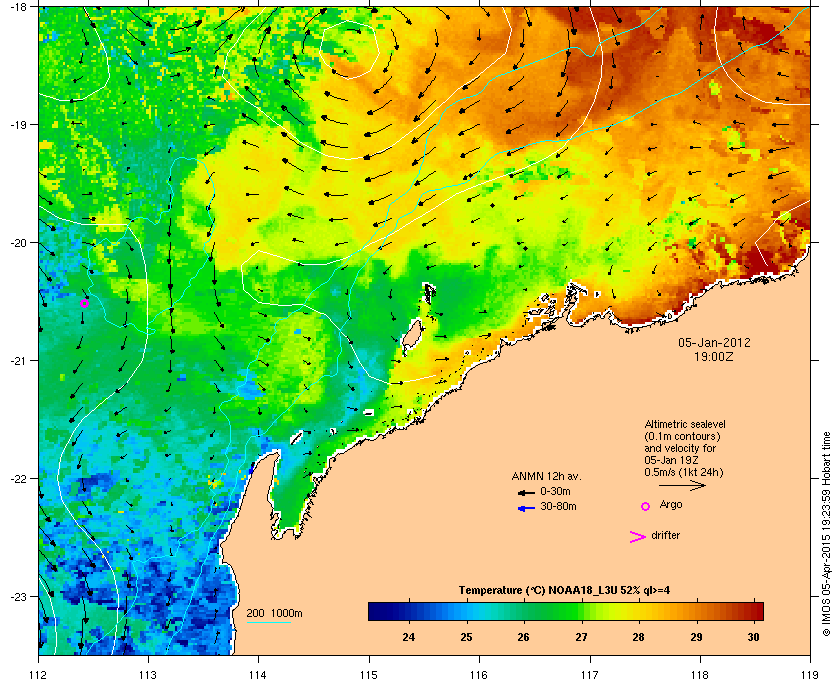This screenshot has height=680, width=840.
Task: Click the '30-80m' depth label
Action: pos(558,506)
